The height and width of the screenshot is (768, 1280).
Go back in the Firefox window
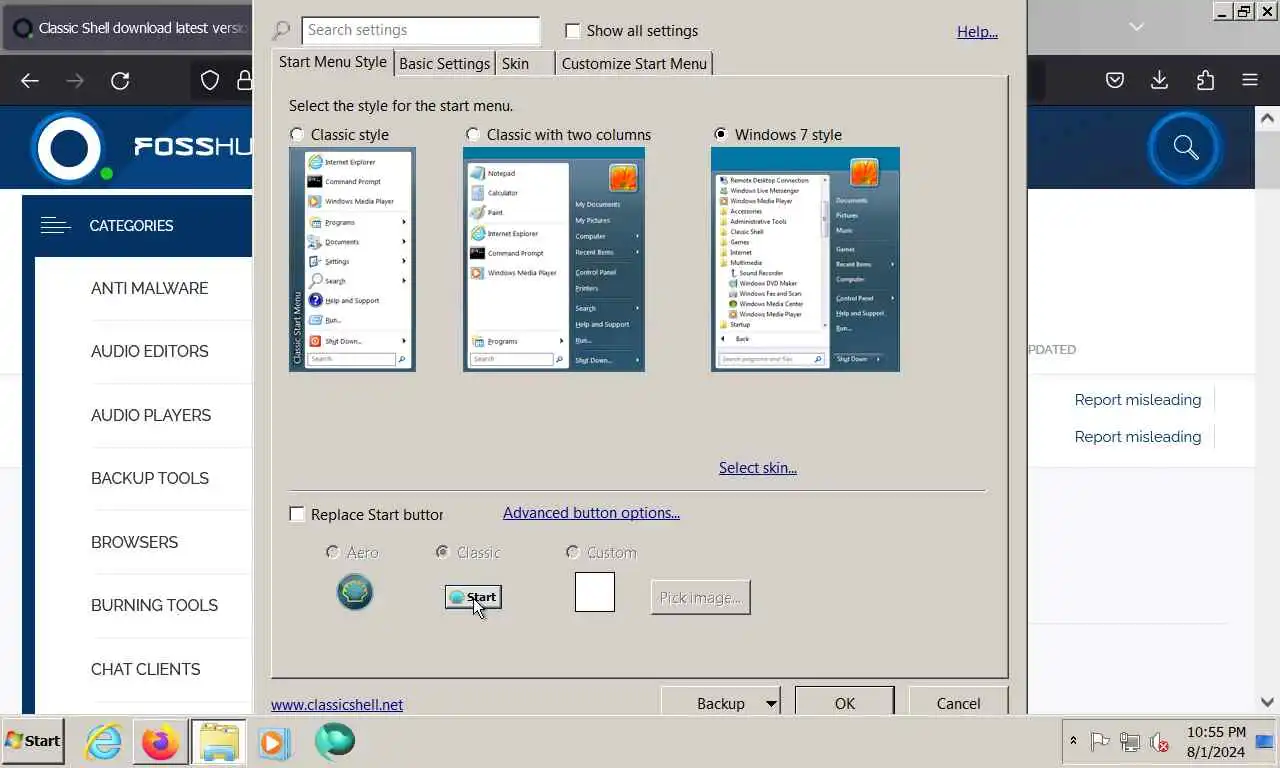(30, 81)
